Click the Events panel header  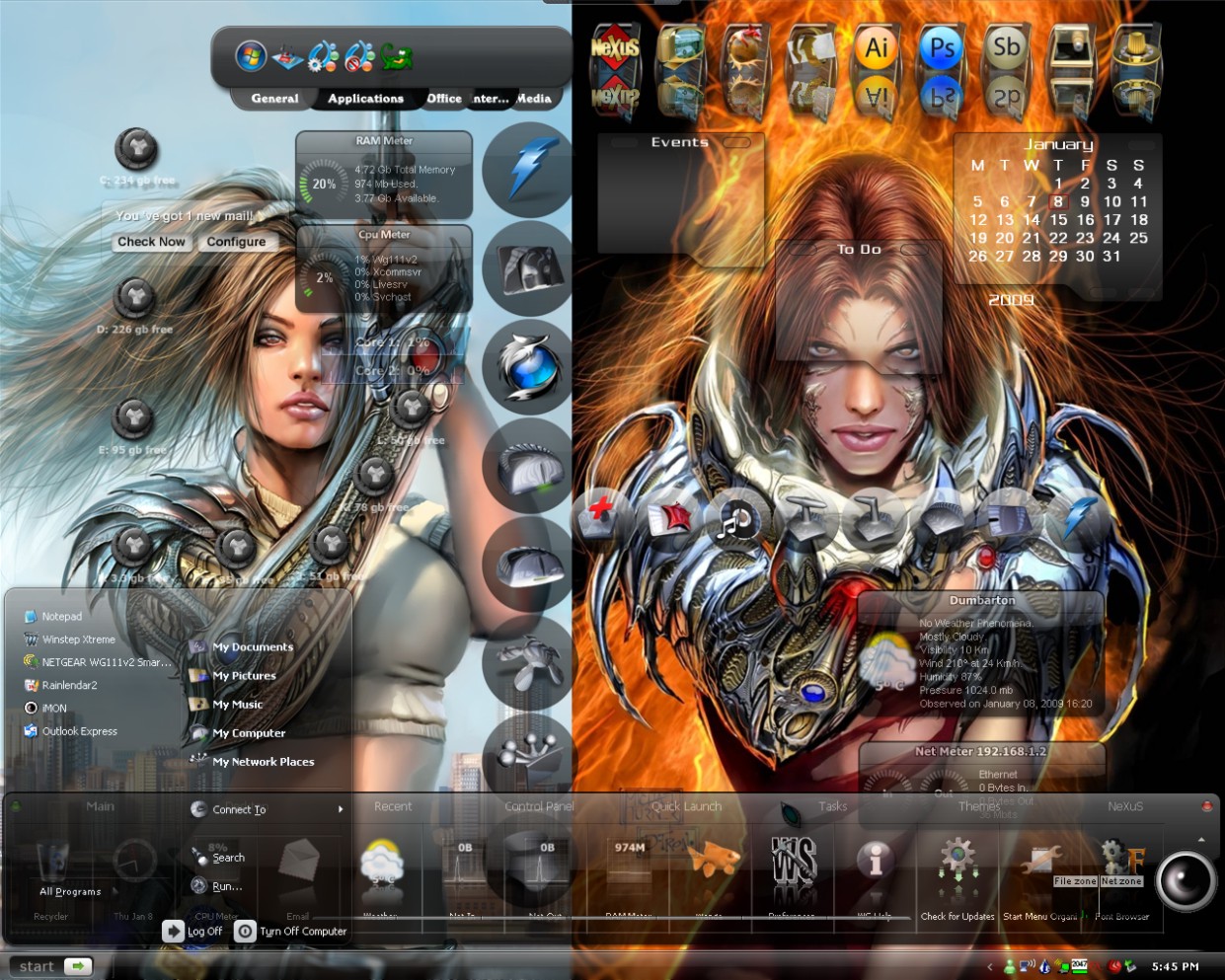point(680,142)
